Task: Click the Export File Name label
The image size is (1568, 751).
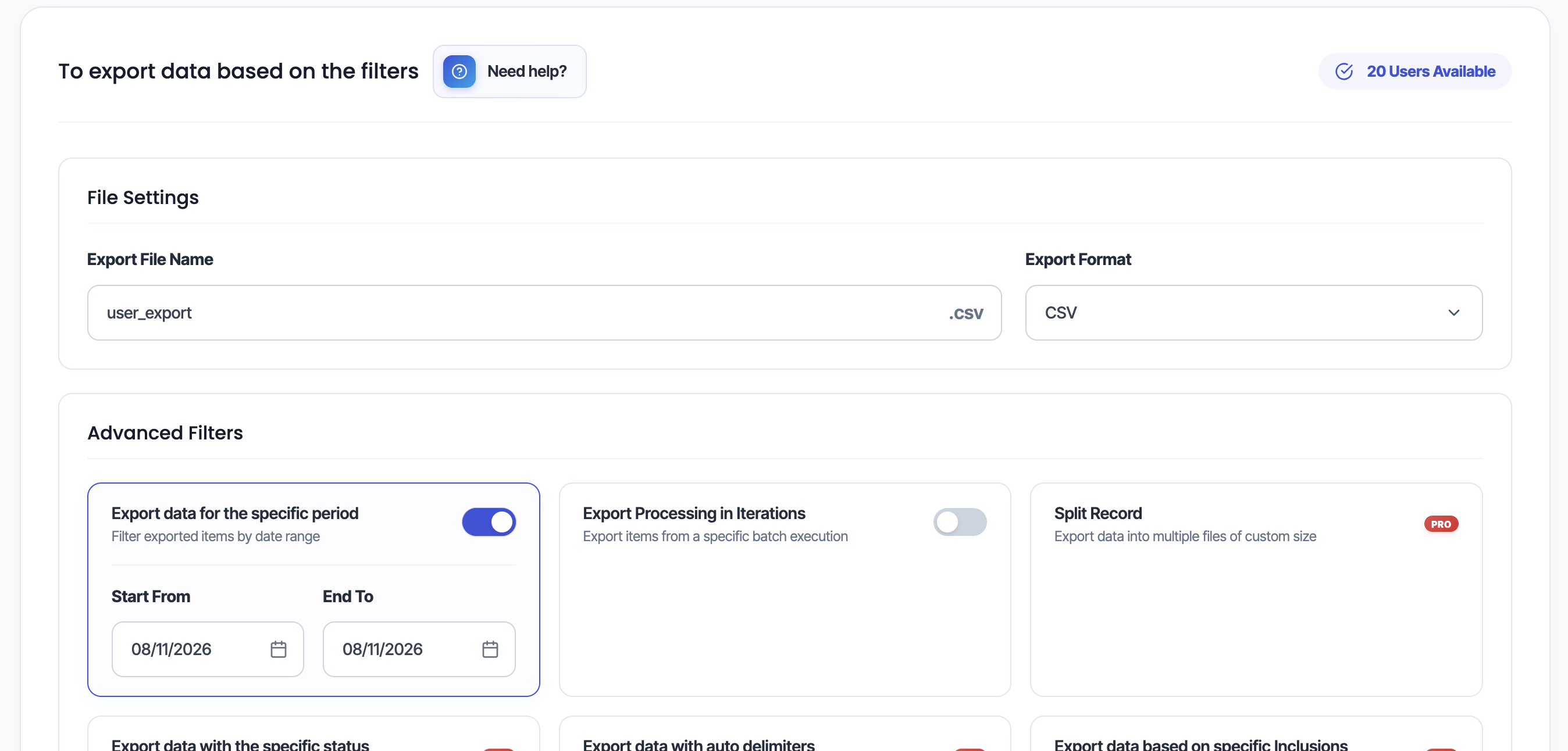Action: (x=151, y=260)
